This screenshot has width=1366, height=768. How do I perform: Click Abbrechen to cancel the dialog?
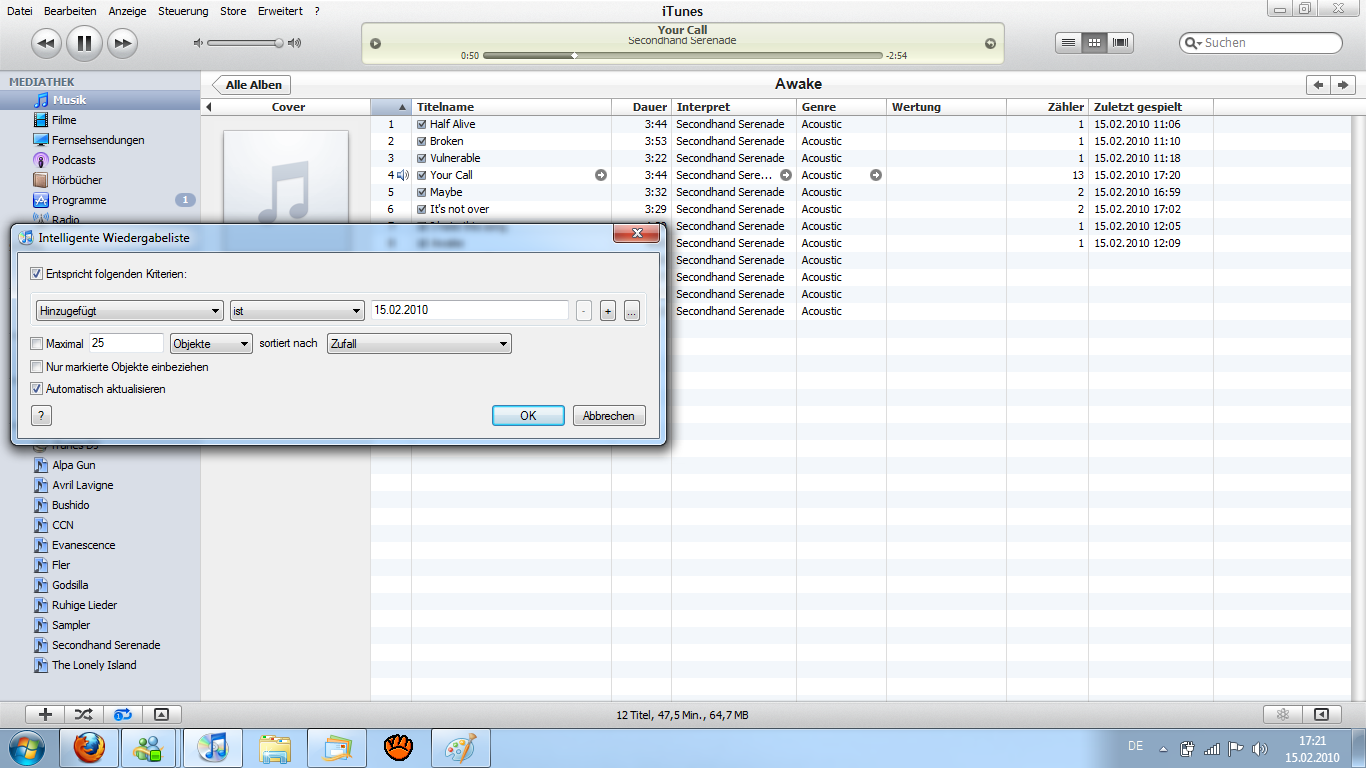tap(609, 416)
